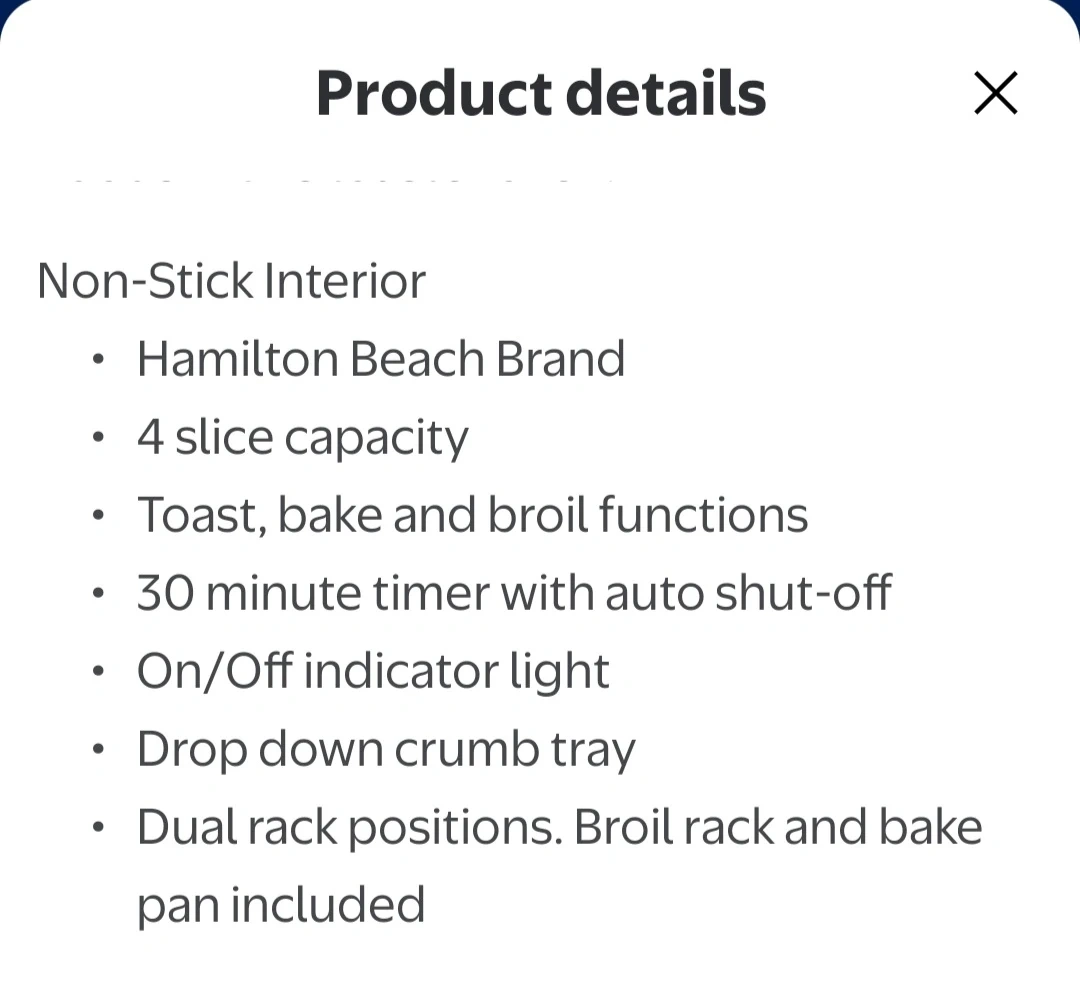Click the On/Off indicator light item
The width and height of the screenshot is (1080, 1005).
(373, 671)
